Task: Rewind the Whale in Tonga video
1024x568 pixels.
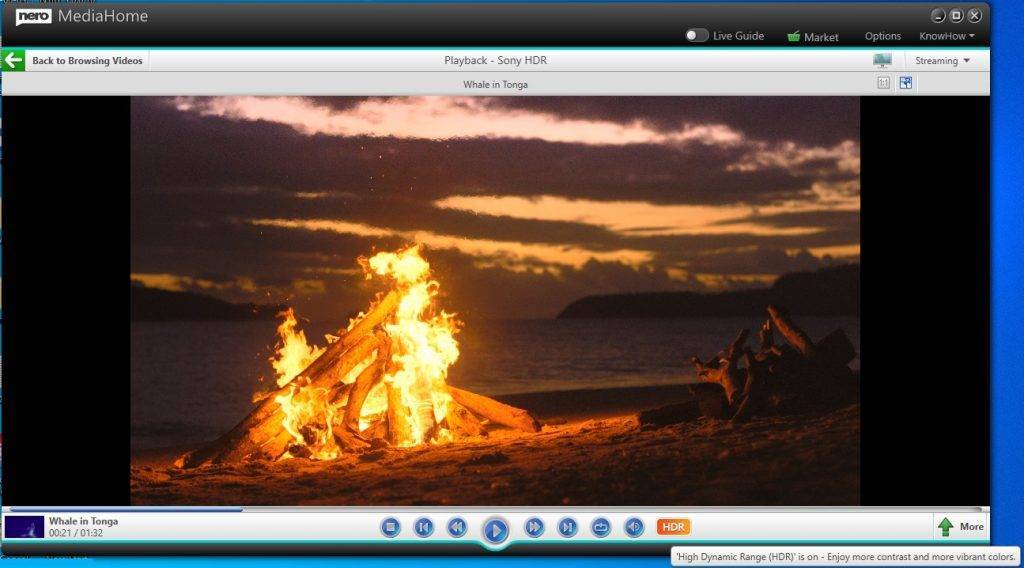Action: tap(456, 527)
